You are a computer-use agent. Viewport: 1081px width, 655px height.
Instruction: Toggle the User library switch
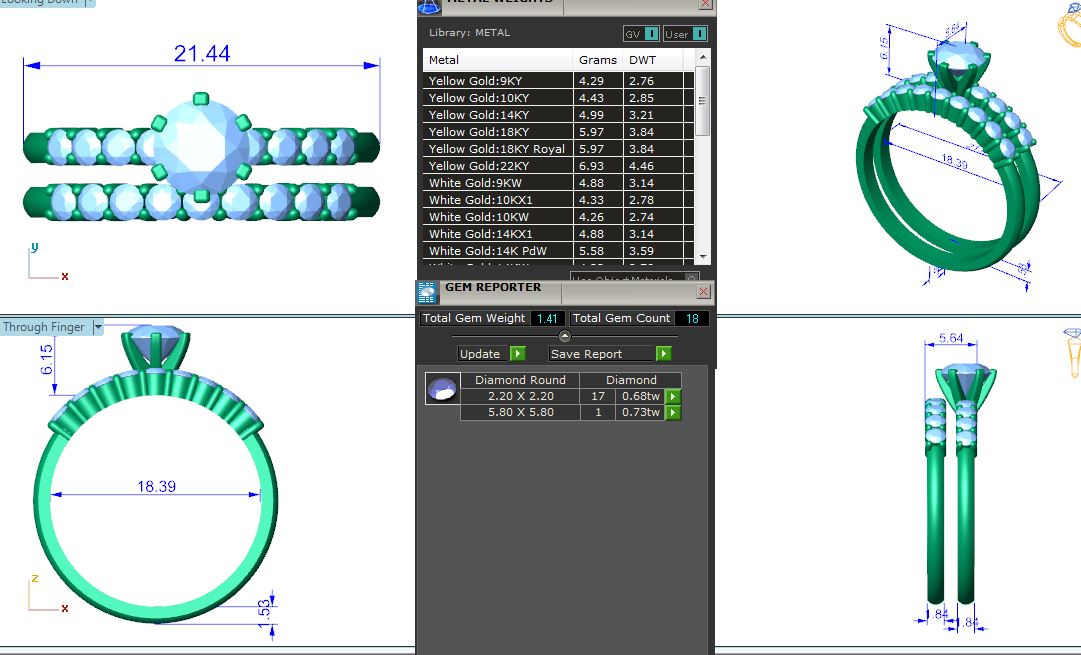click(699, 34)
